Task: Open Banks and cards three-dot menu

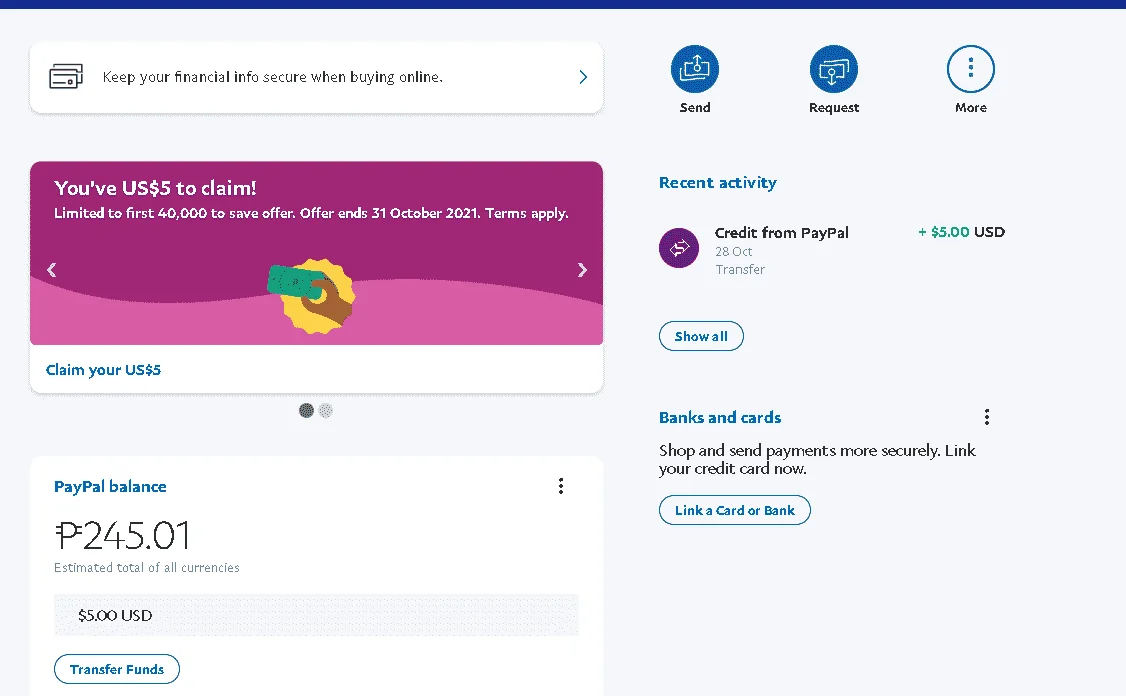Action: [x=987, y=417]
